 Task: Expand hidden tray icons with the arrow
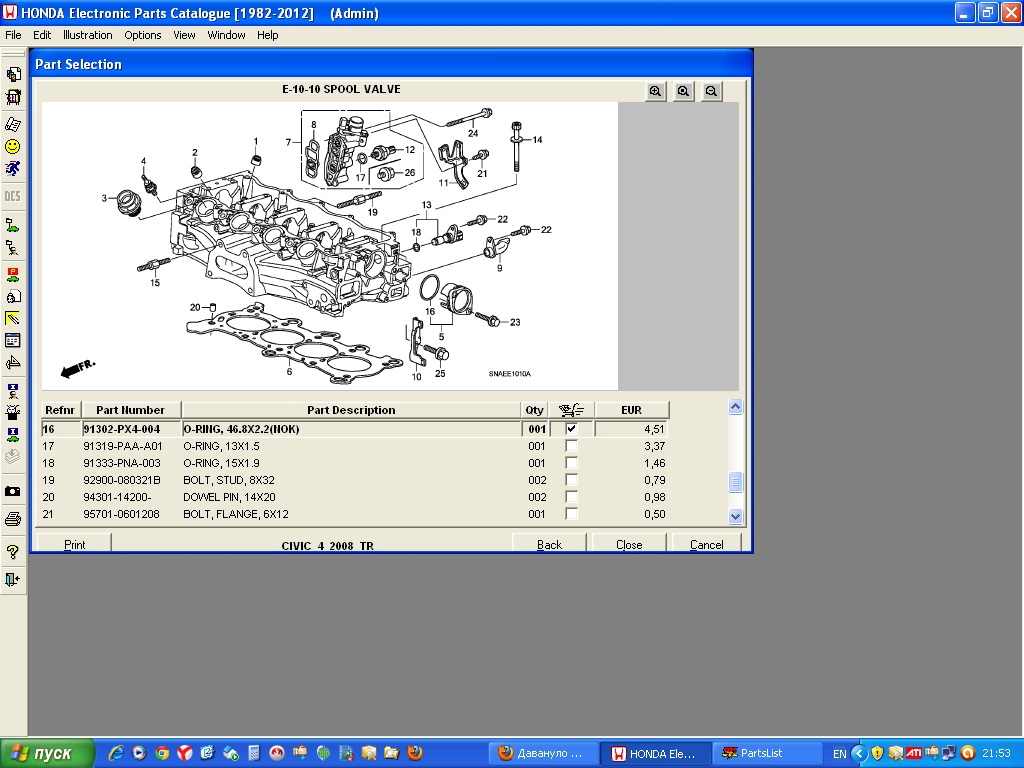pyautogui.click(x=859, y=754)
